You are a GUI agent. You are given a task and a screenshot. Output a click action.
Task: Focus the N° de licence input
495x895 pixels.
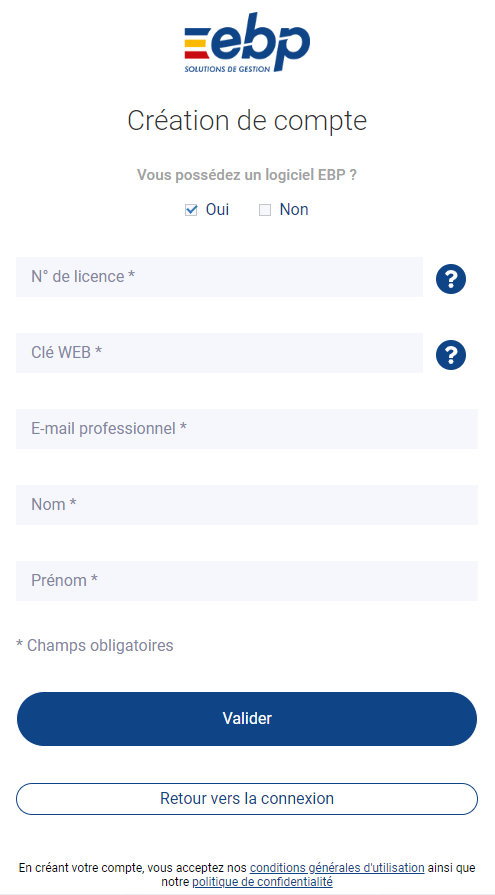point(219,277)
